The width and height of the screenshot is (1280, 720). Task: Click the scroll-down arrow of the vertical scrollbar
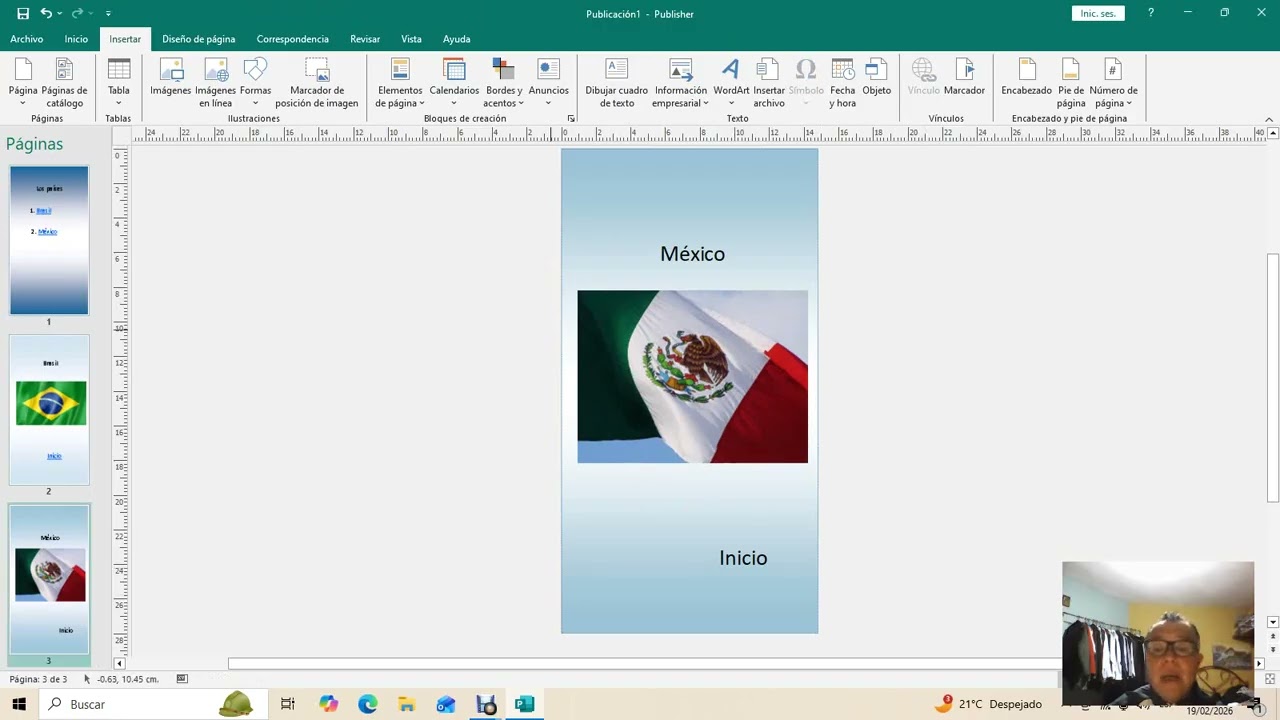[1272, 622]
